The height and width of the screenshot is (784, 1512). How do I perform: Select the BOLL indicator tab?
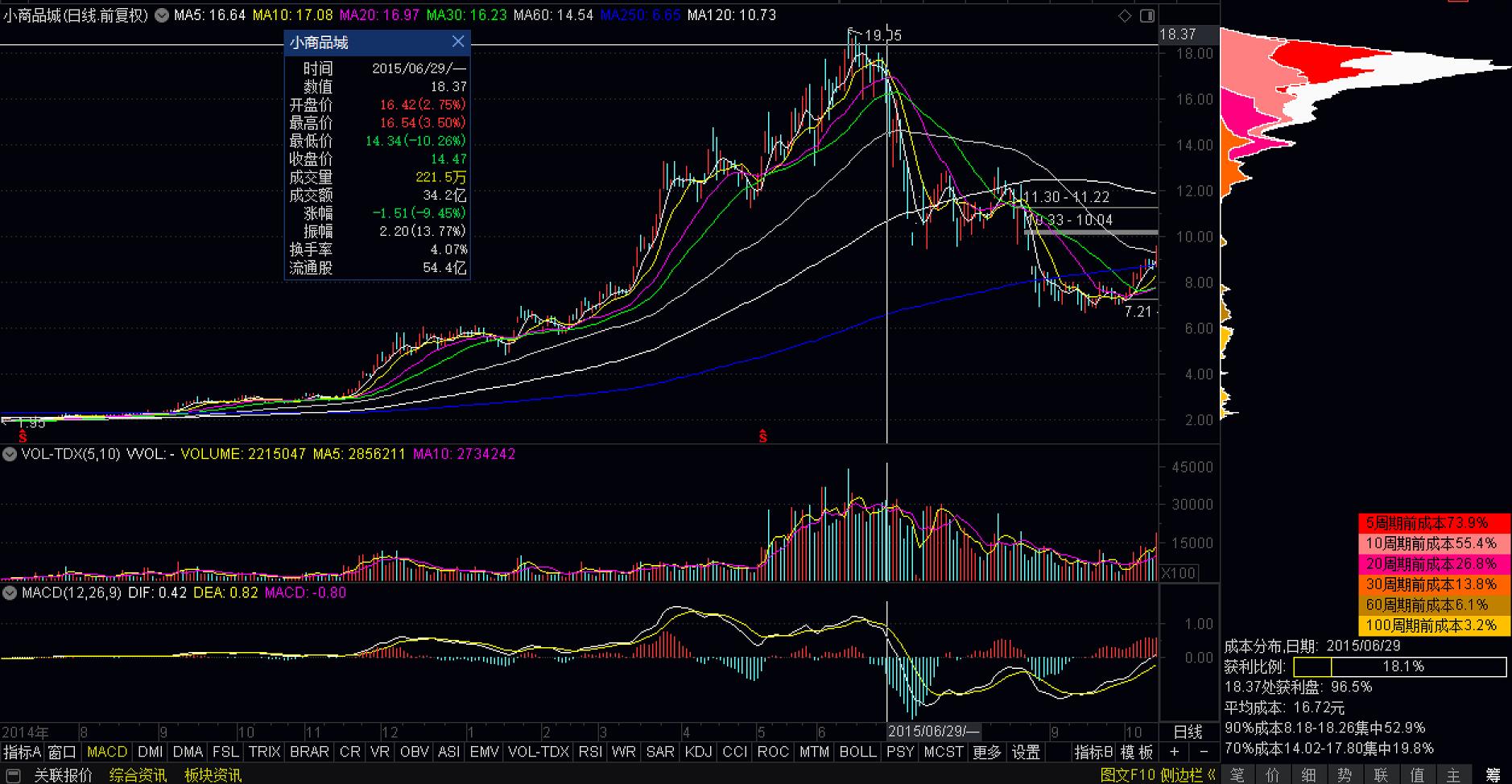pos(857,752)
